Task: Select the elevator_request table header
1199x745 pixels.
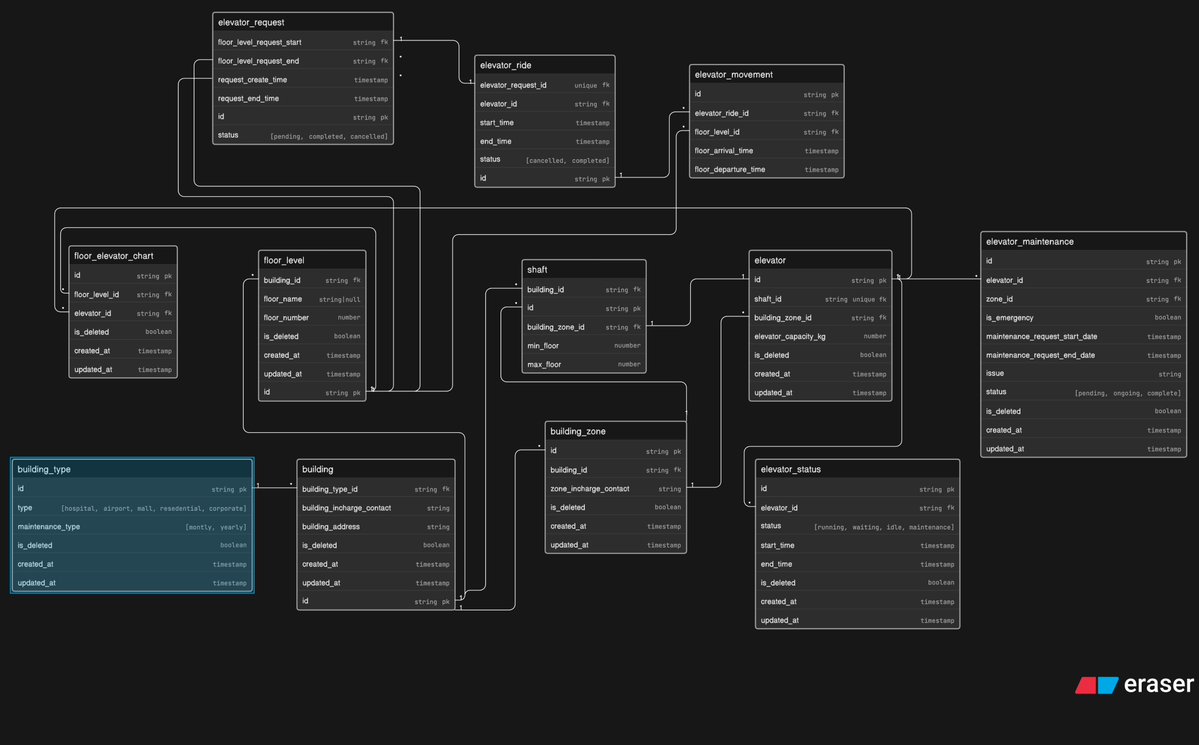Action: pyautogui.click(x=303, y=22)
